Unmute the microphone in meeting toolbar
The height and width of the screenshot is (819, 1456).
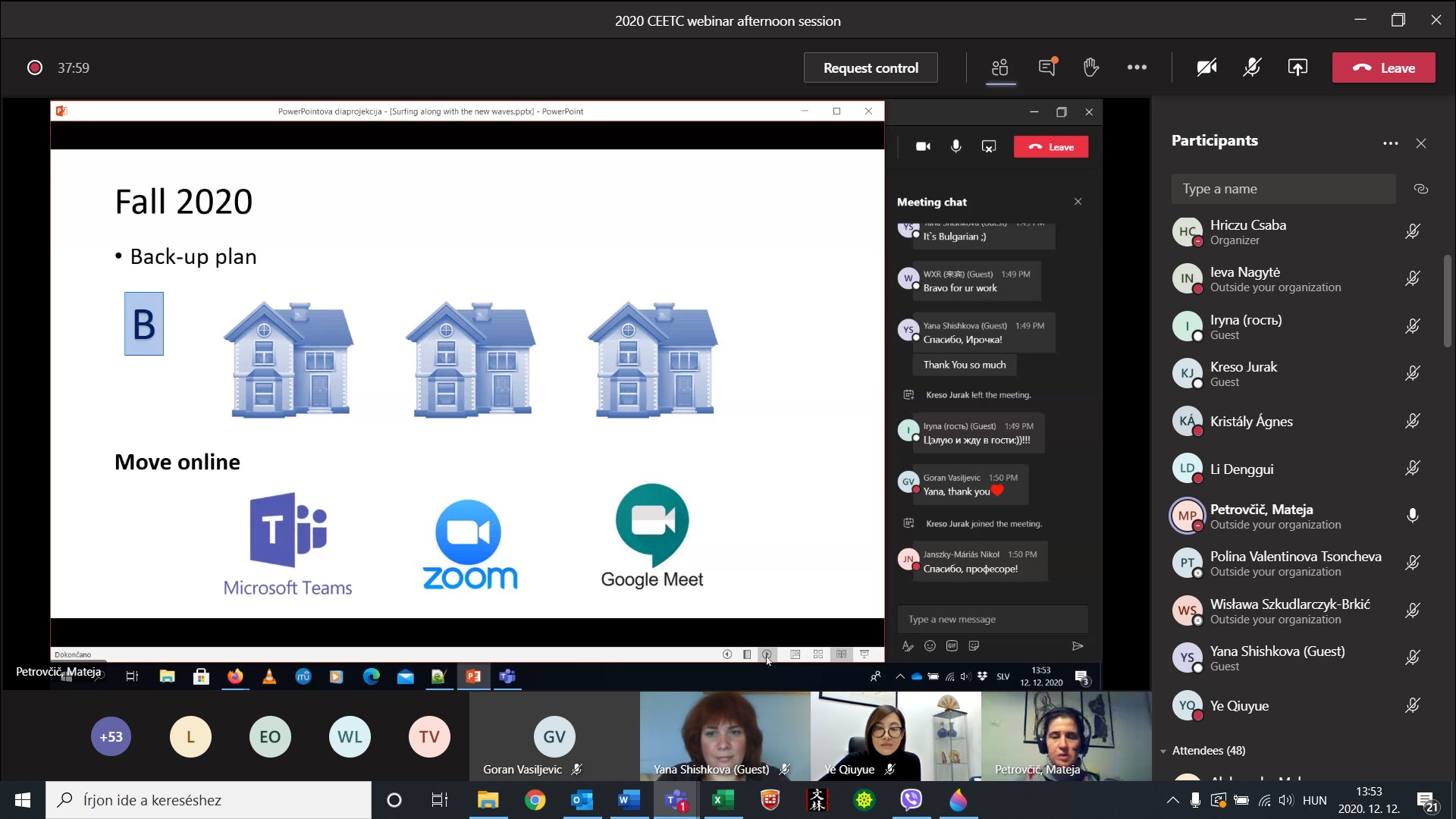point(1252,67)
